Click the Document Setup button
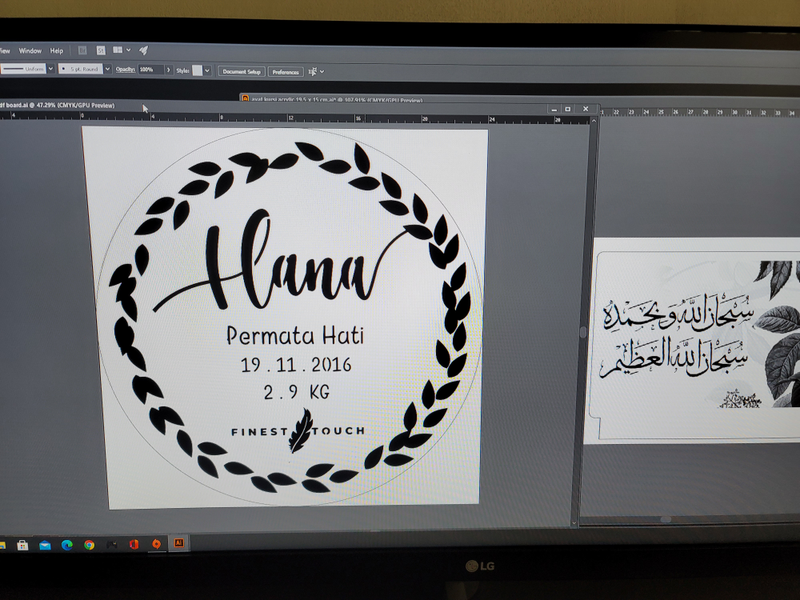Viewport: 800px width, 600px height. pyautogui.click(x=241, y=71)
